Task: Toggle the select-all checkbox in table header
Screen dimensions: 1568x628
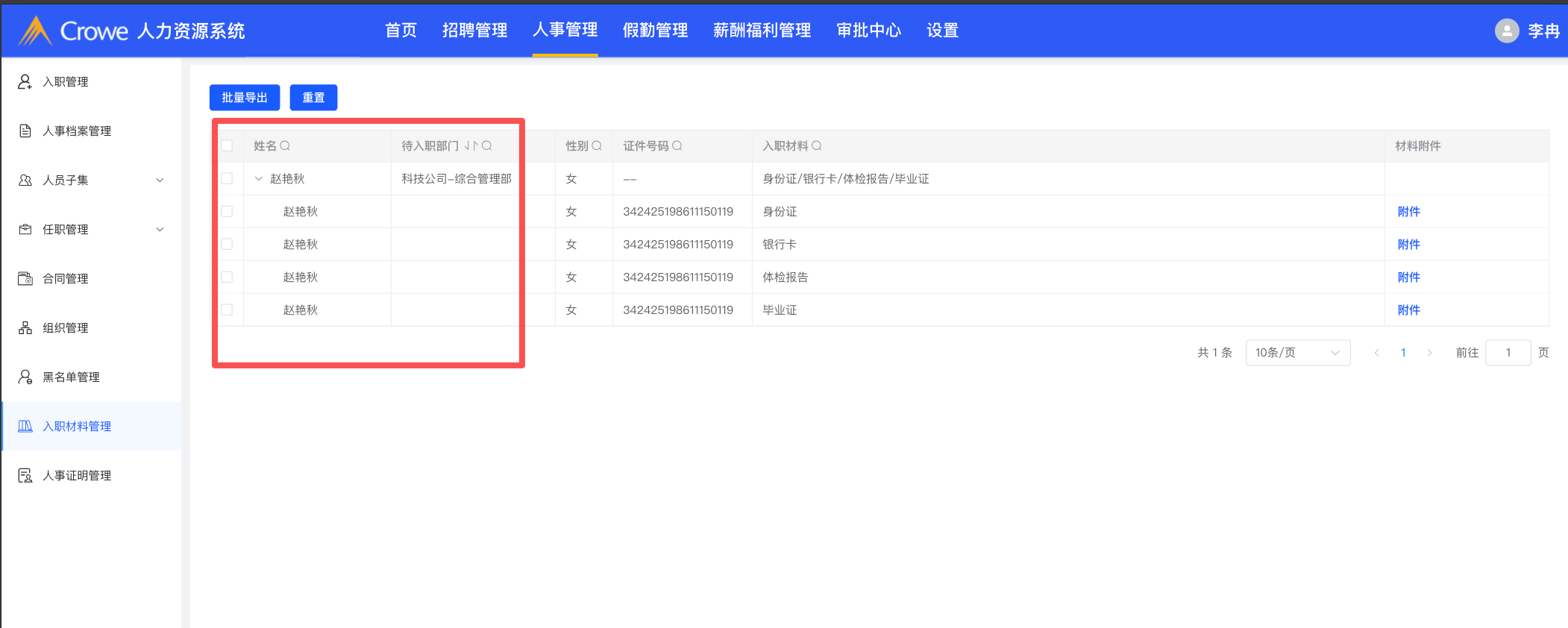Action: (228, 146)
